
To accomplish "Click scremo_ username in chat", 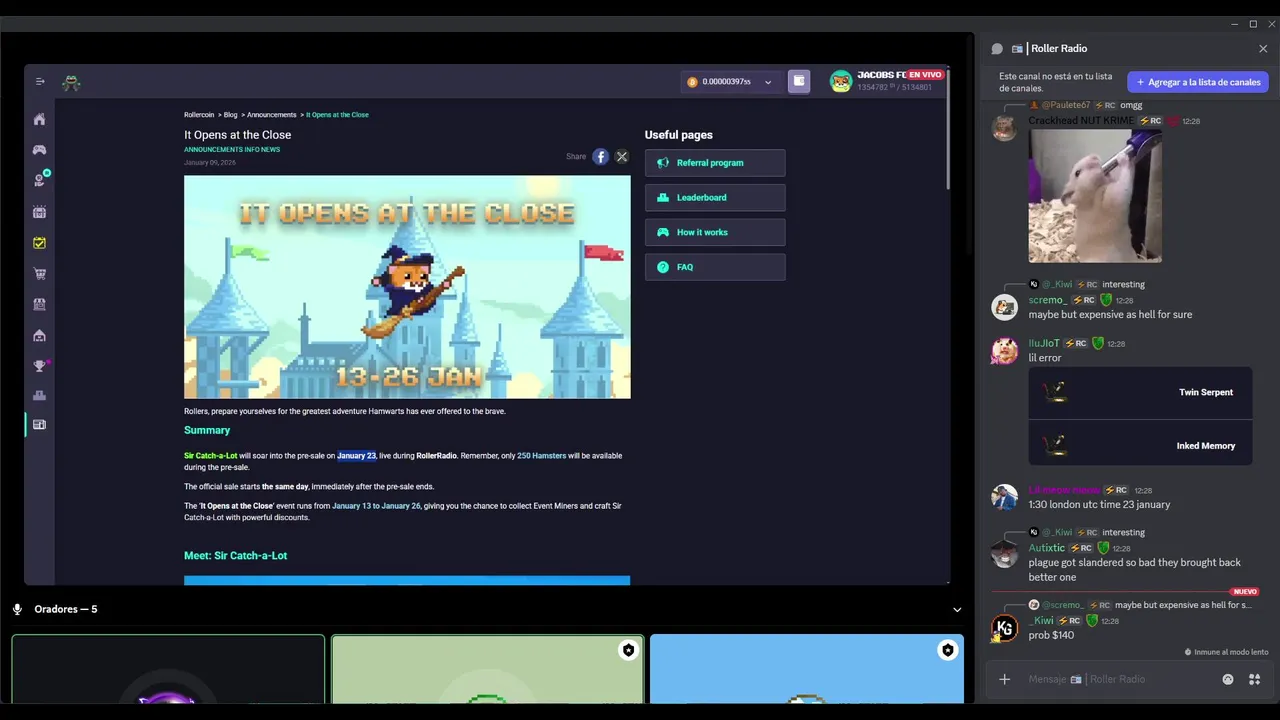I will (x=1047, y=300).
